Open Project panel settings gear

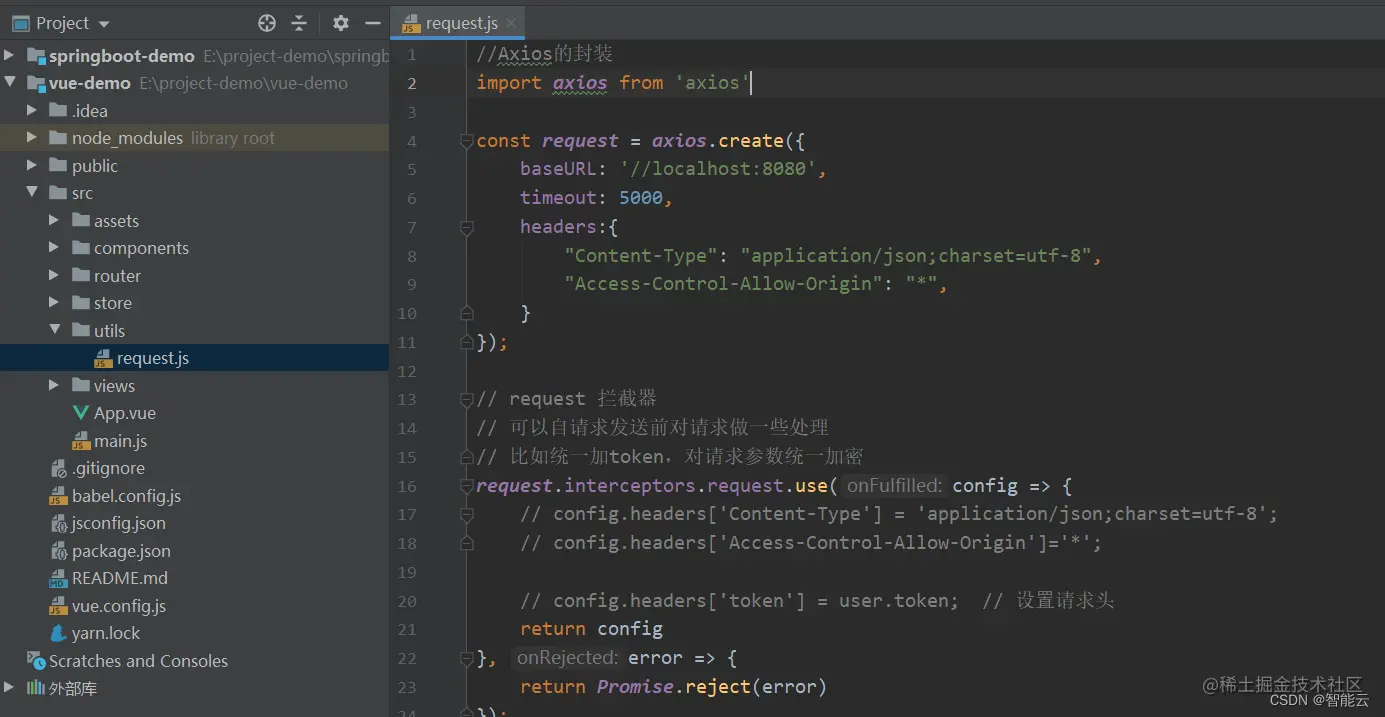(341, 23)
